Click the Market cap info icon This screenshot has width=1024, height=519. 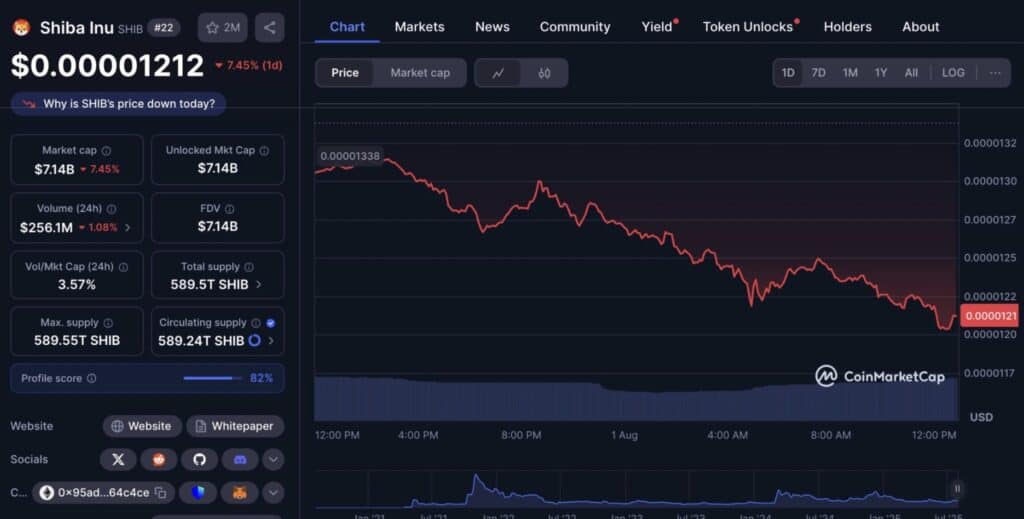106,151
